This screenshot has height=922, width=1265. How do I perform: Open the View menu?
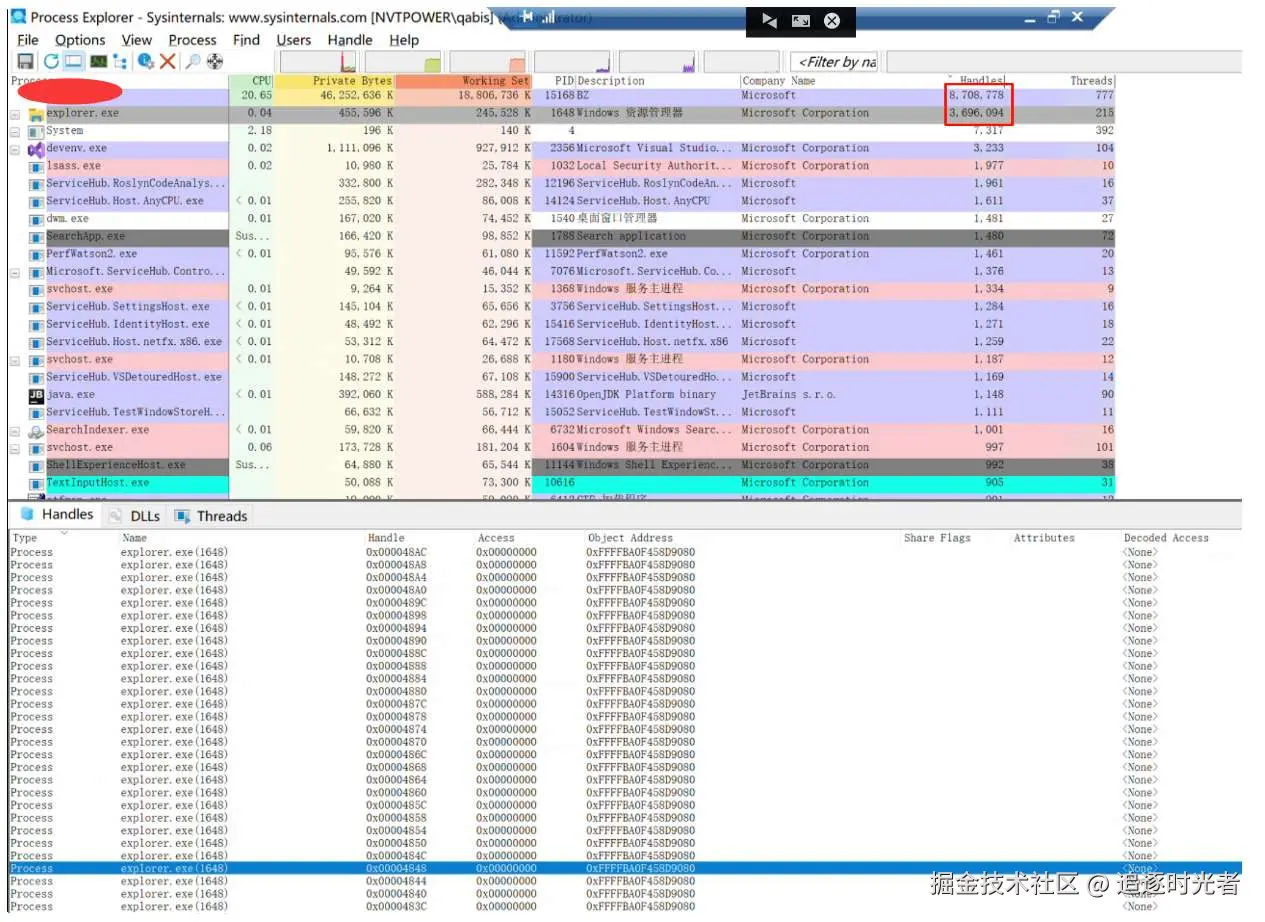point(137,40)
